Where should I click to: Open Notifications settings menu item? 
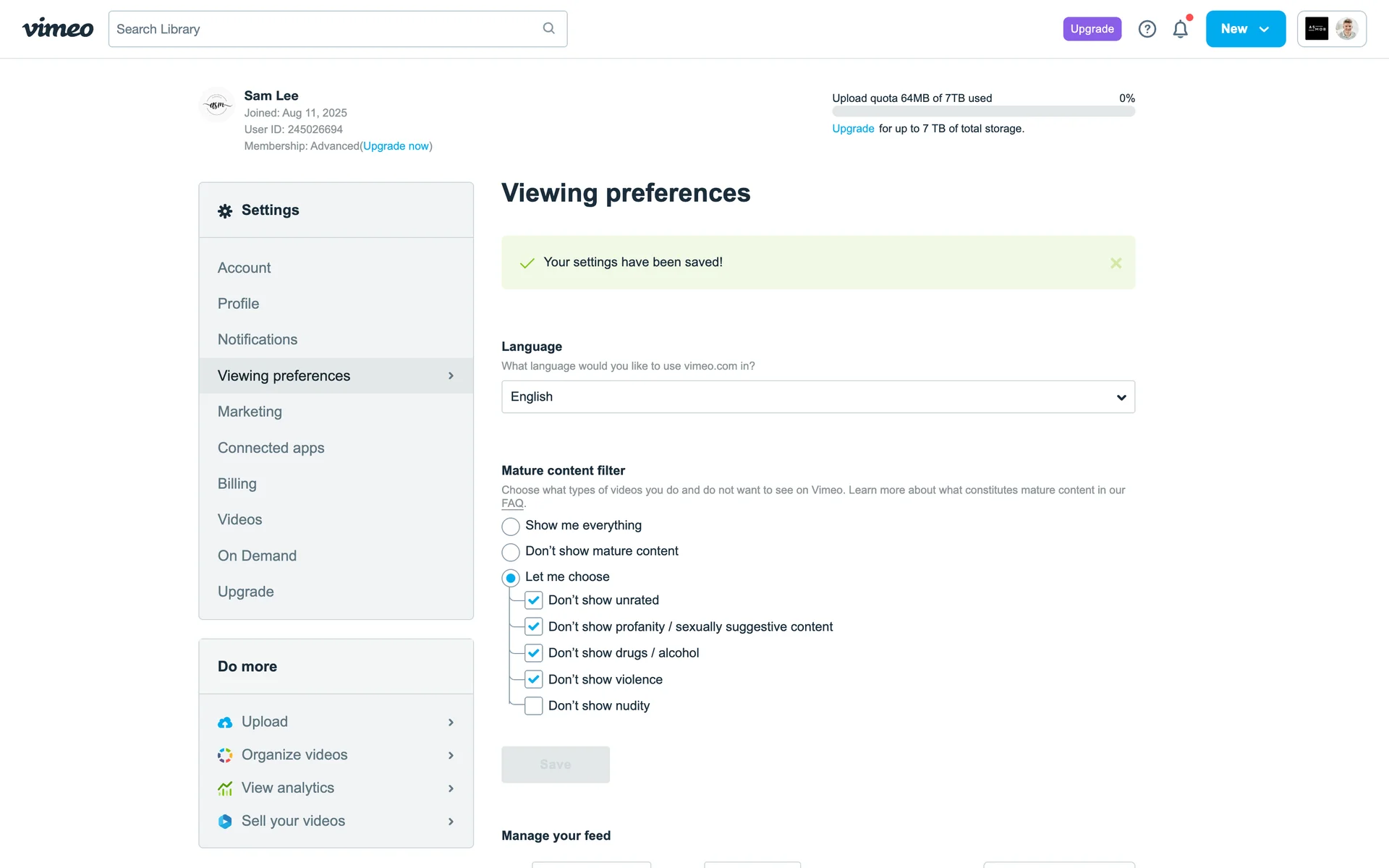click(x=258, y=339)
